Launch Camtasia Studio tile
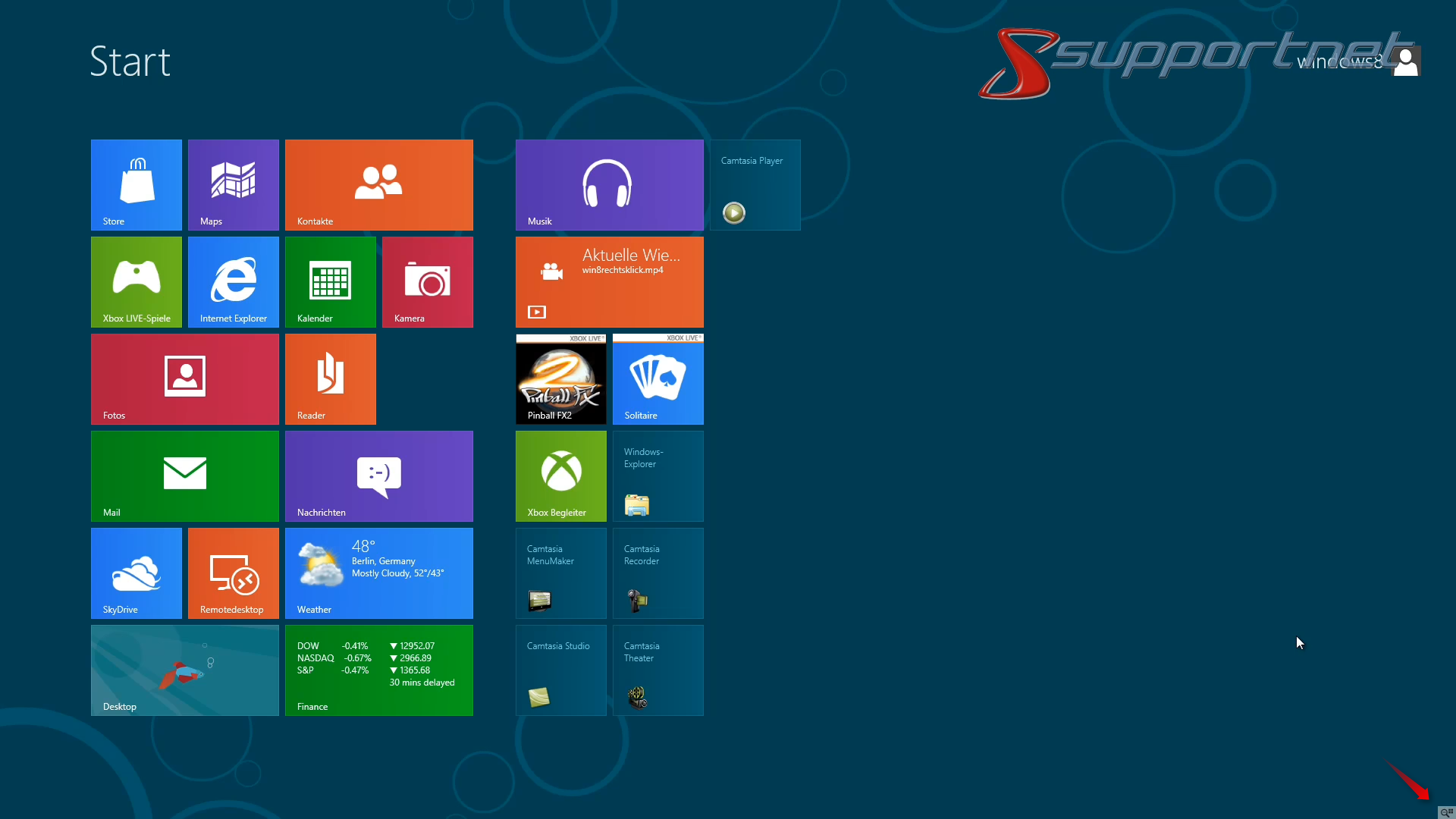 [x=561, y=670]
